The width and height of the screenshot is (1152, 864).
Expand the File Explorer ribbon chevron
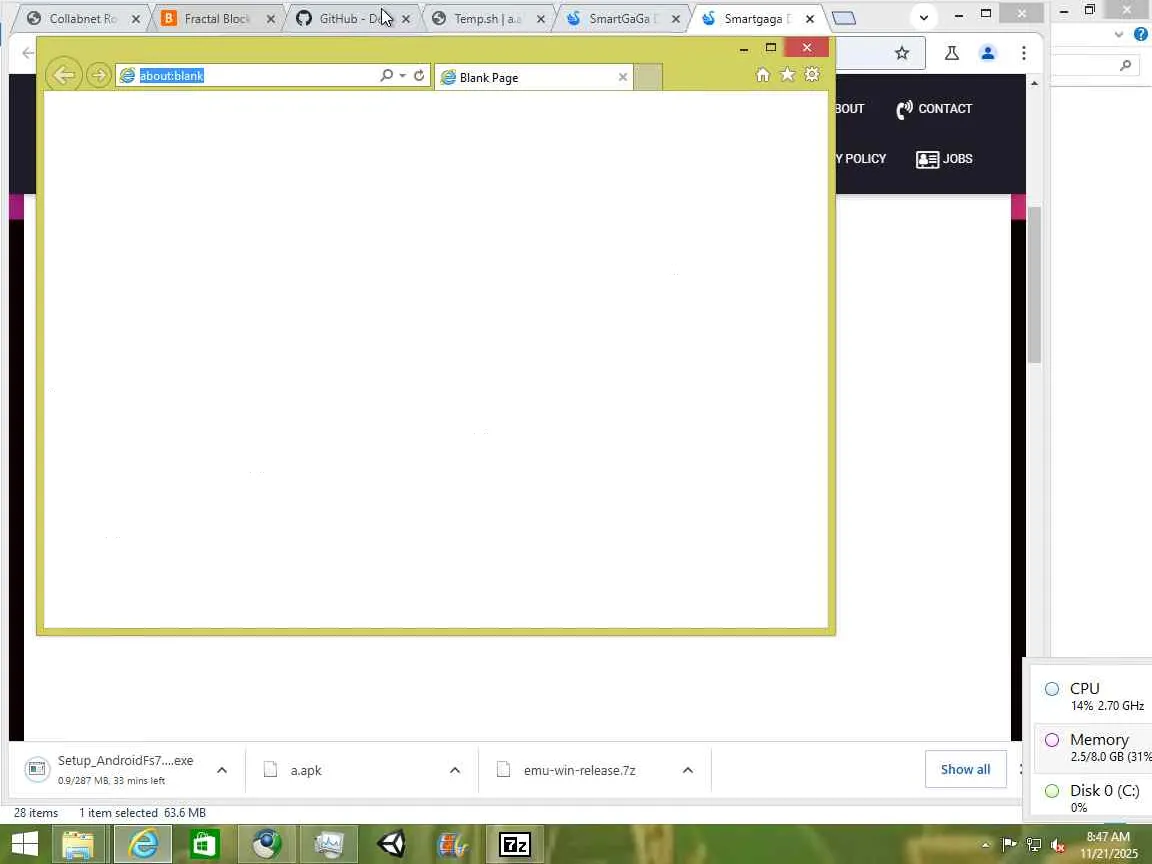1119,34
